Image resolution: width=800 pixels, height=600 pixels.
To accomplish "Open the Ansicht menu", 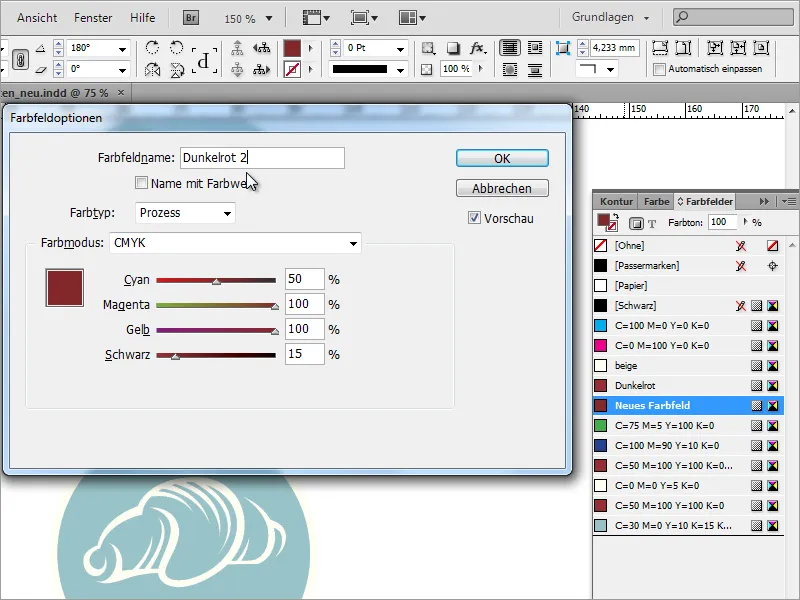I will pyautogui.click(x=37, y=18).
